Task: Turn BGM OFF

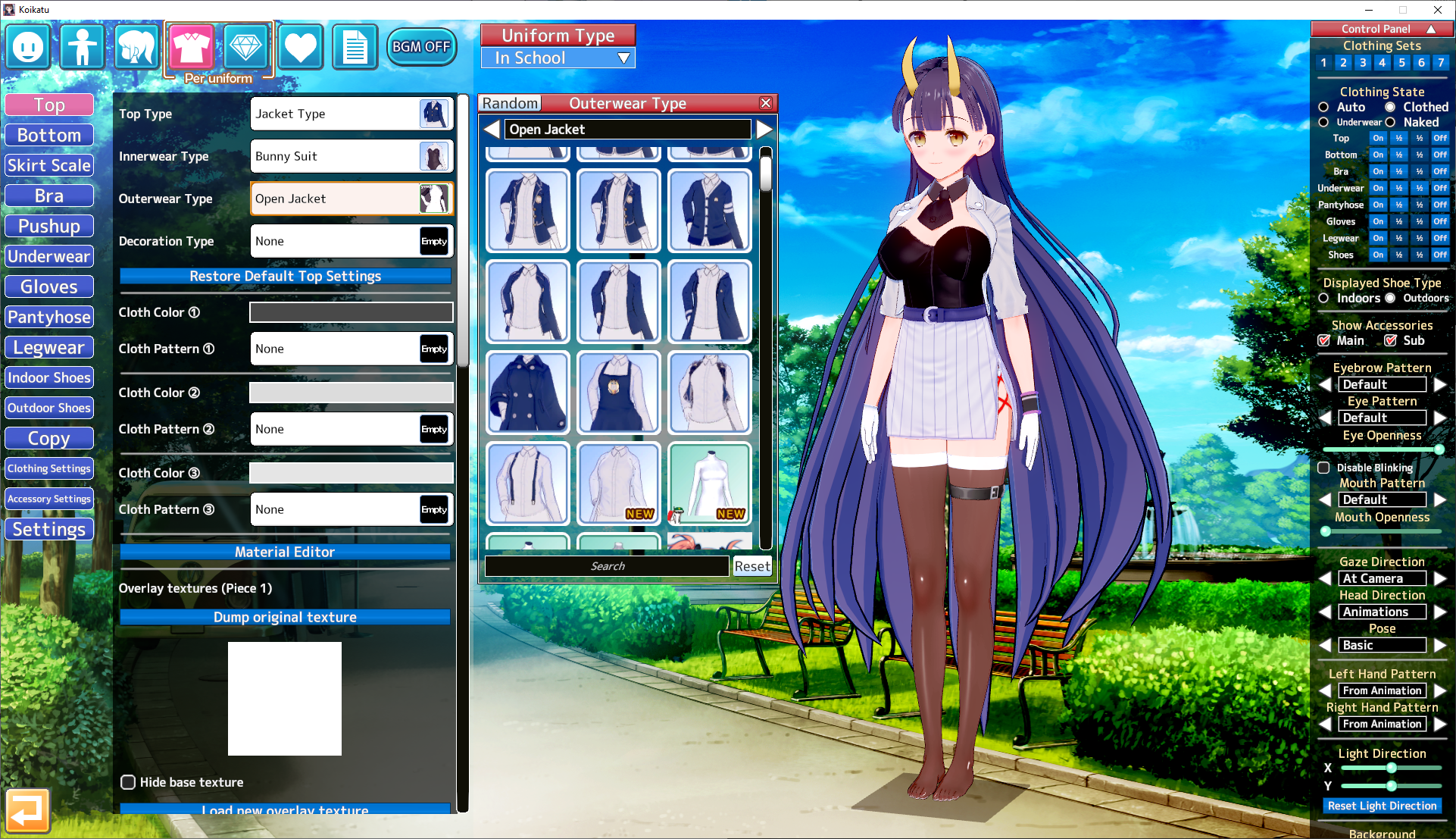Action: click(421, 46)
